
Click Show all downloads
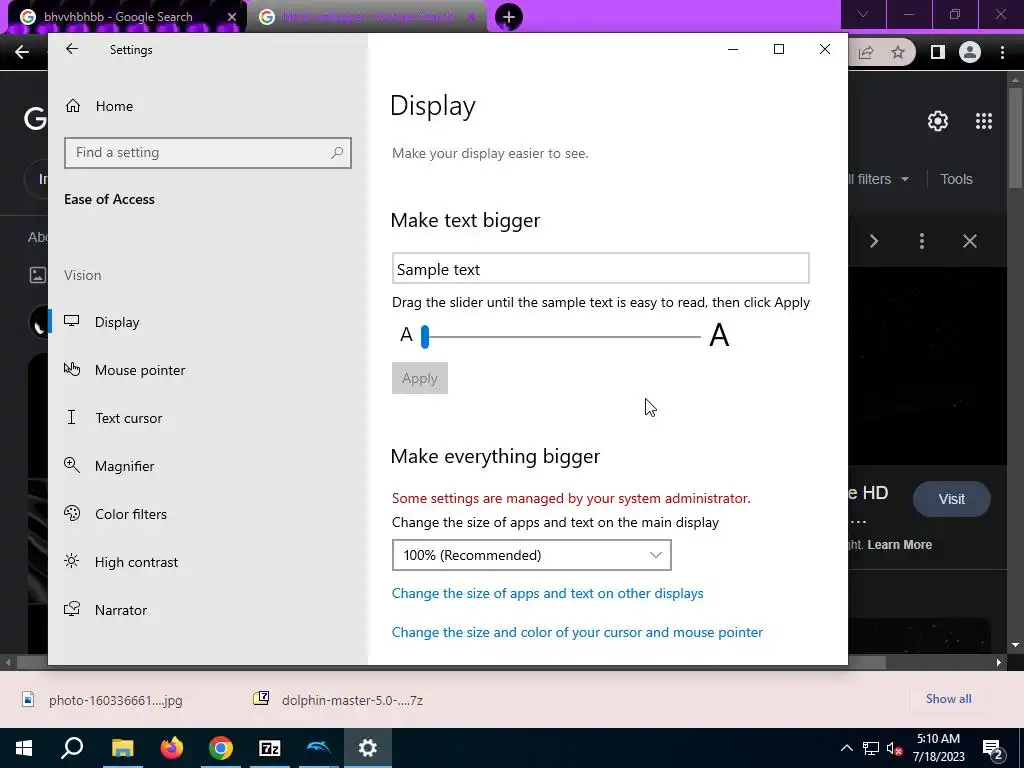pyautogui.click(x=948, y=699)
